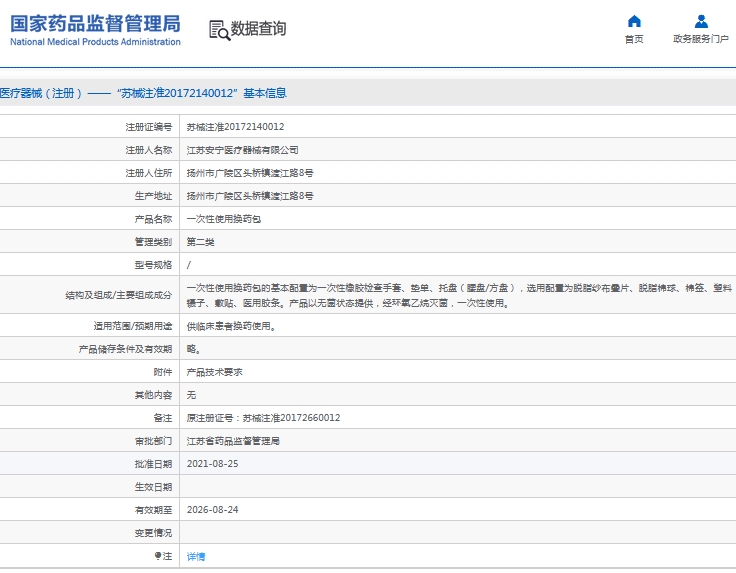Select registrant name 江苏安宁医疗器械有限公司
The width and height of the screenshot is (736, 573).
(242, 150)
